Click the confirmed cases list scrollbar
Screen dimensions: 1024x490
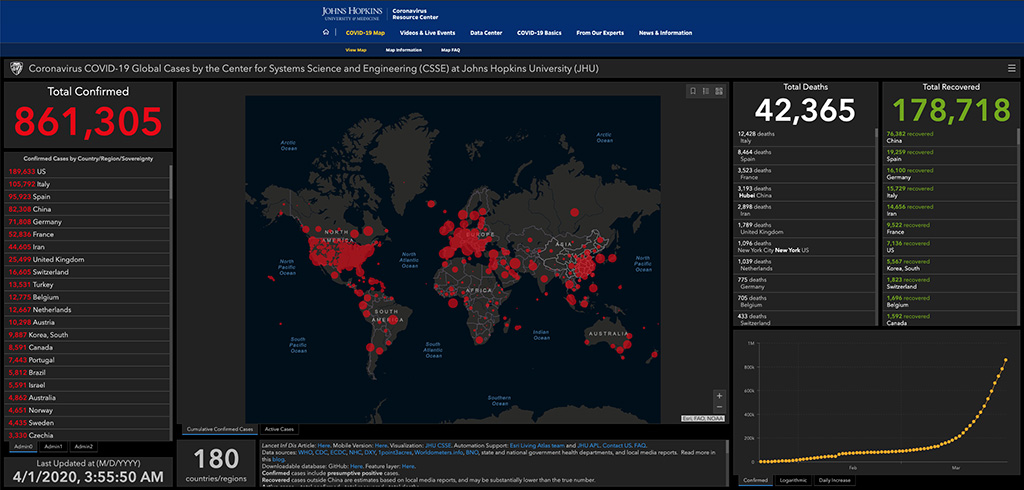pos(171,183)
